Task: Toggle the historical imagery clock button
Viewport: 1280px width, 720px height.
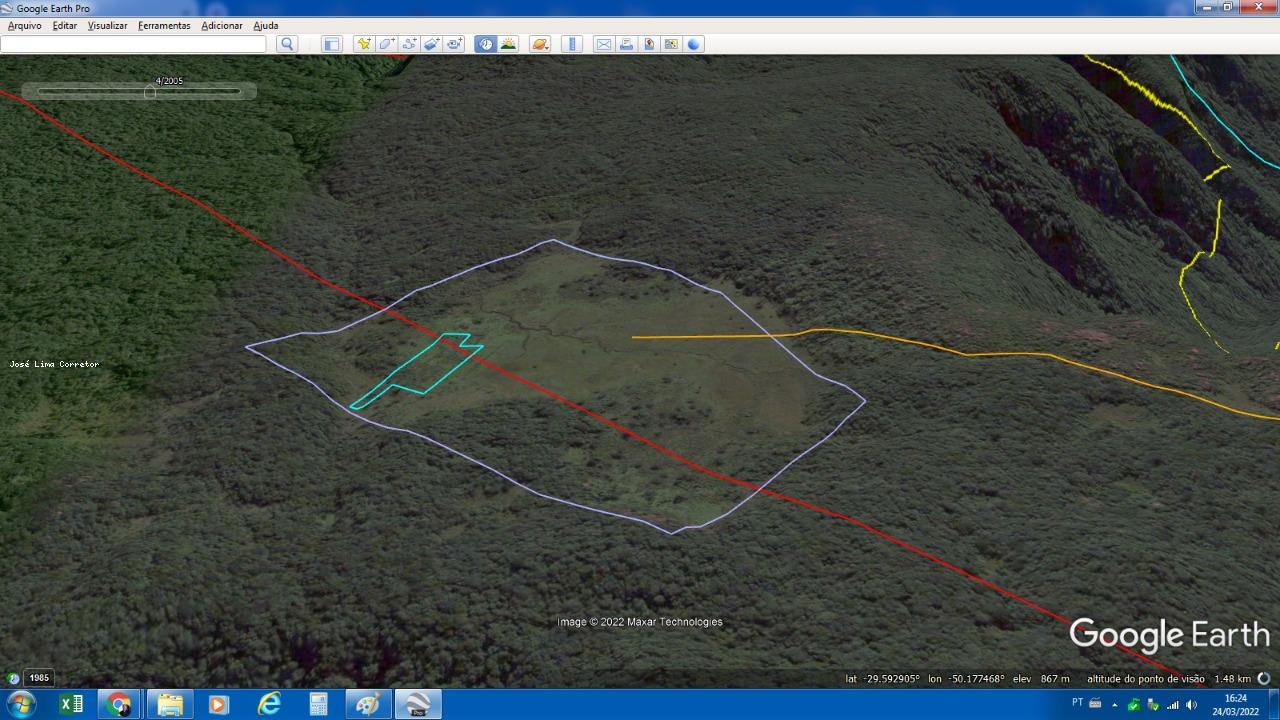Action: click(x=485, y=44)
